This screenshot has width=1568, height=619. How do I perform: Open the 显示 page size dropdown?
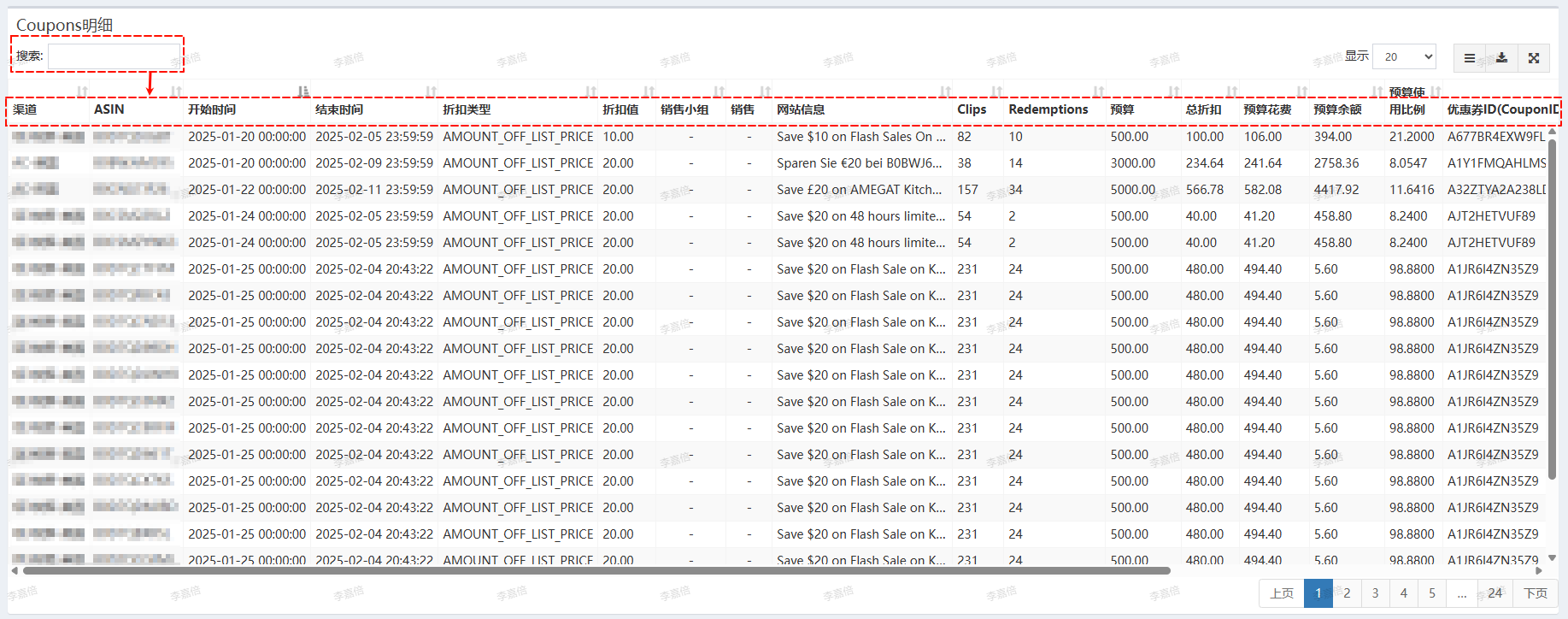(1404, 56)
